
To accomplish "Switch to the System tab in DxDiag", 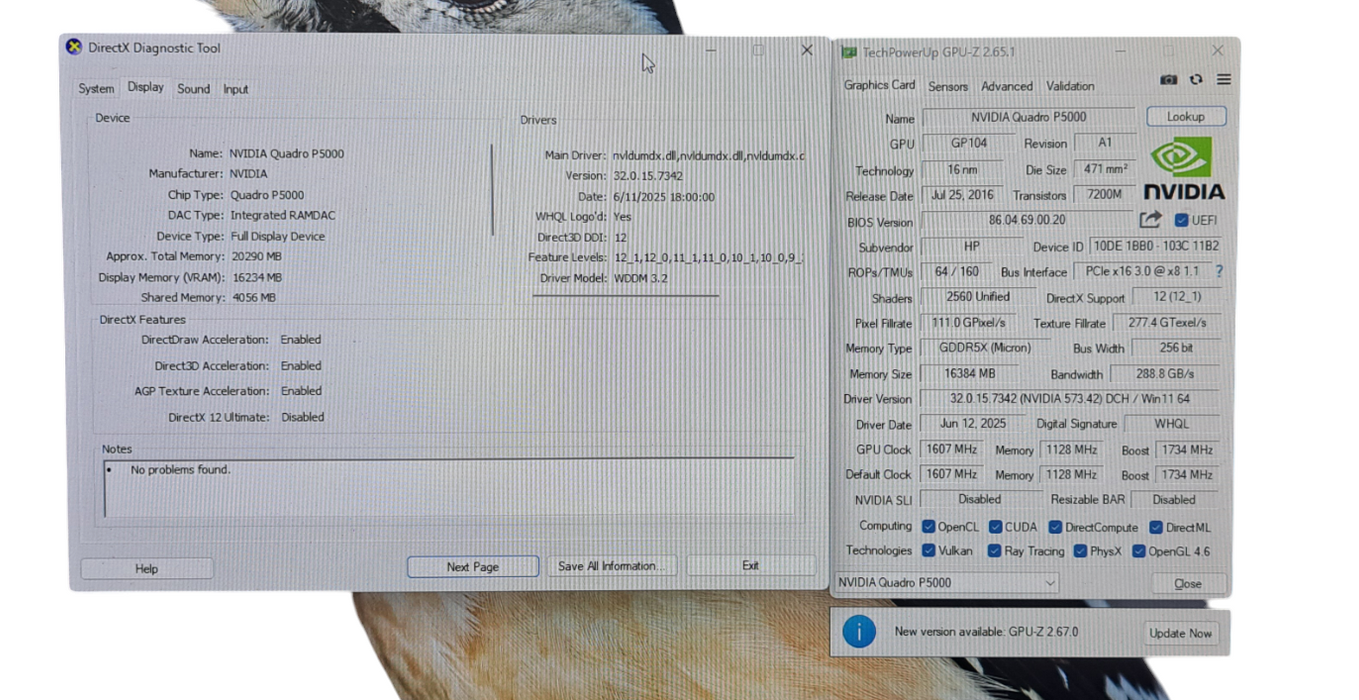I will click(x=96, y=89).
